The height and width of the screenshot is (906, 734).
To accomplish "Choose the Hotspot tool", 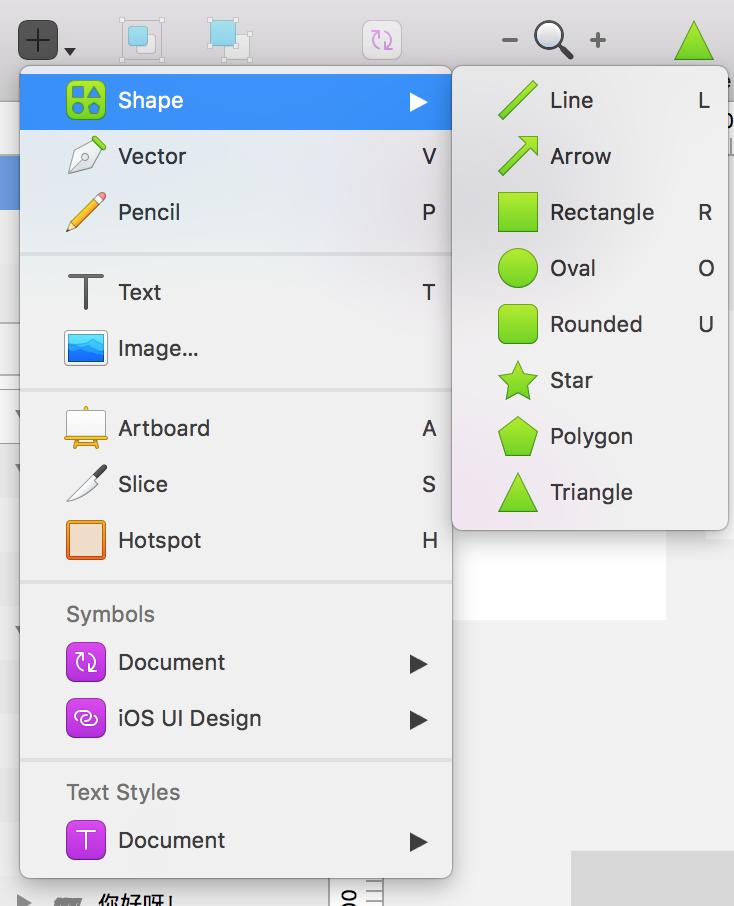I will coord(160,540).
